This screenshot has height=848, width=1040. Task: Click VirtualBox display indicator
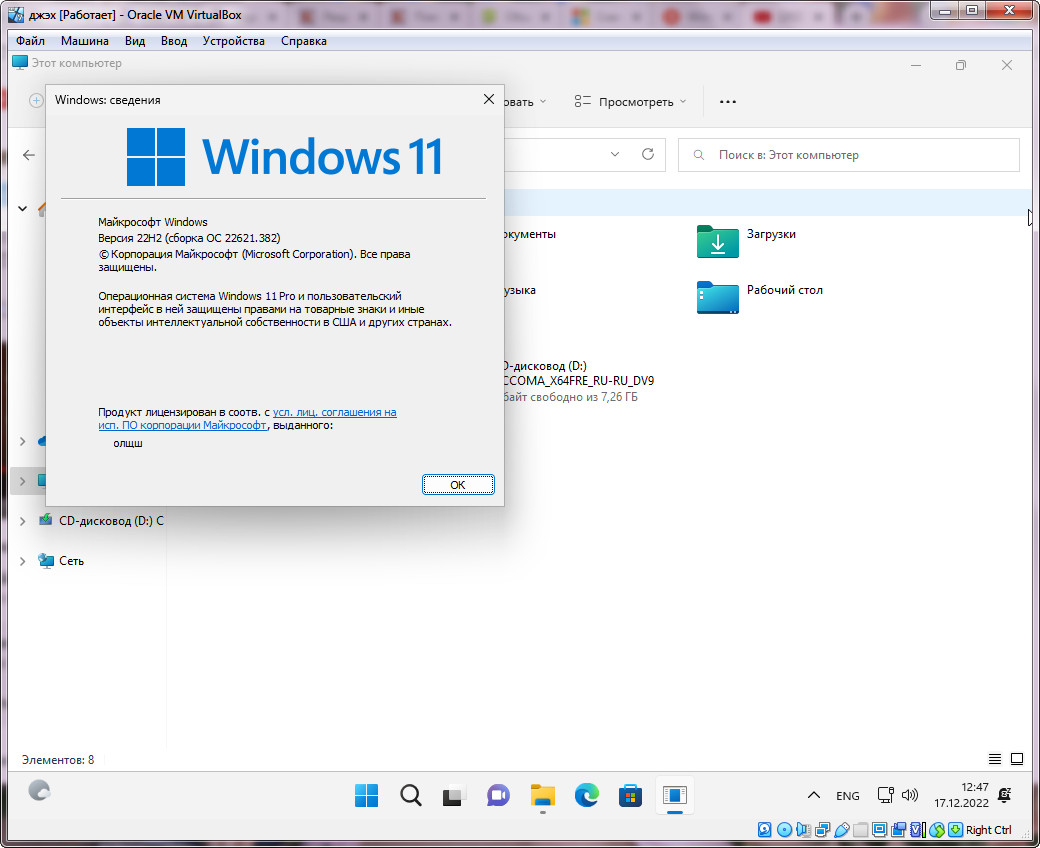click(879, 829)
